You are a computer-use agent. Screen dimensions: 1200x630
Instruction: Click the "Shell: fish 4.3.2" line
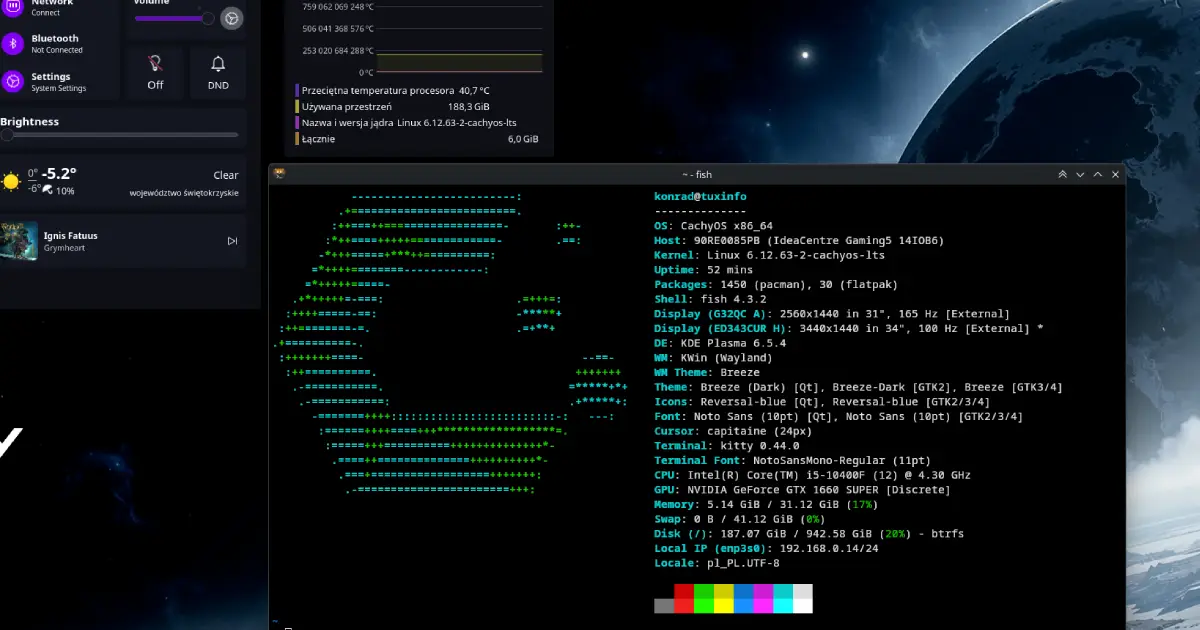click(x=710, y=299)
